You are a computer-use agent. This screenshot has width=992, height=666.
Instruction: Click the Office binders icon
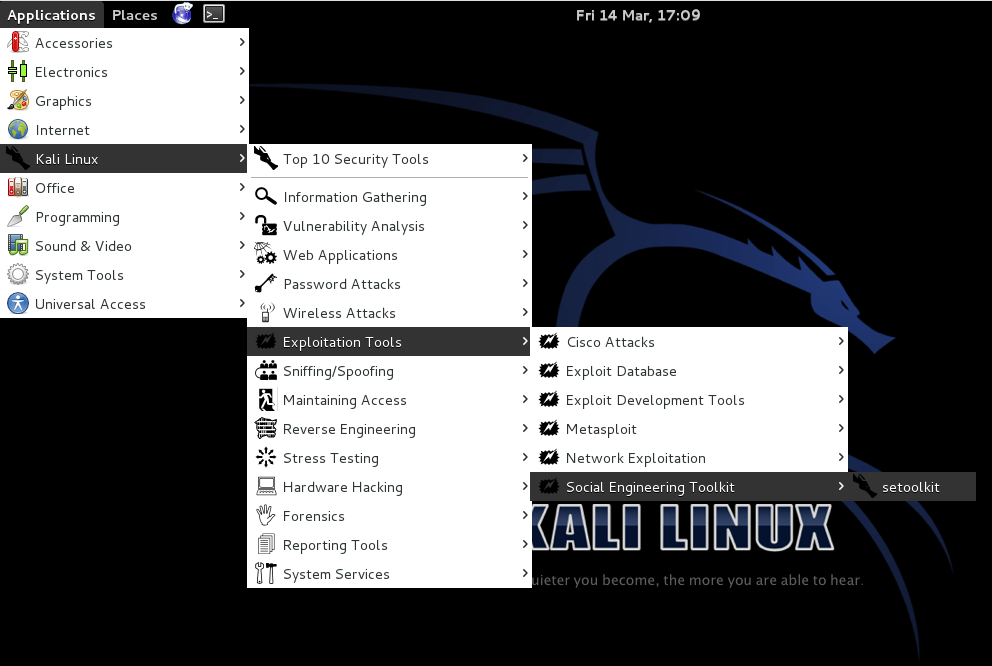click(x=18, y=188)
